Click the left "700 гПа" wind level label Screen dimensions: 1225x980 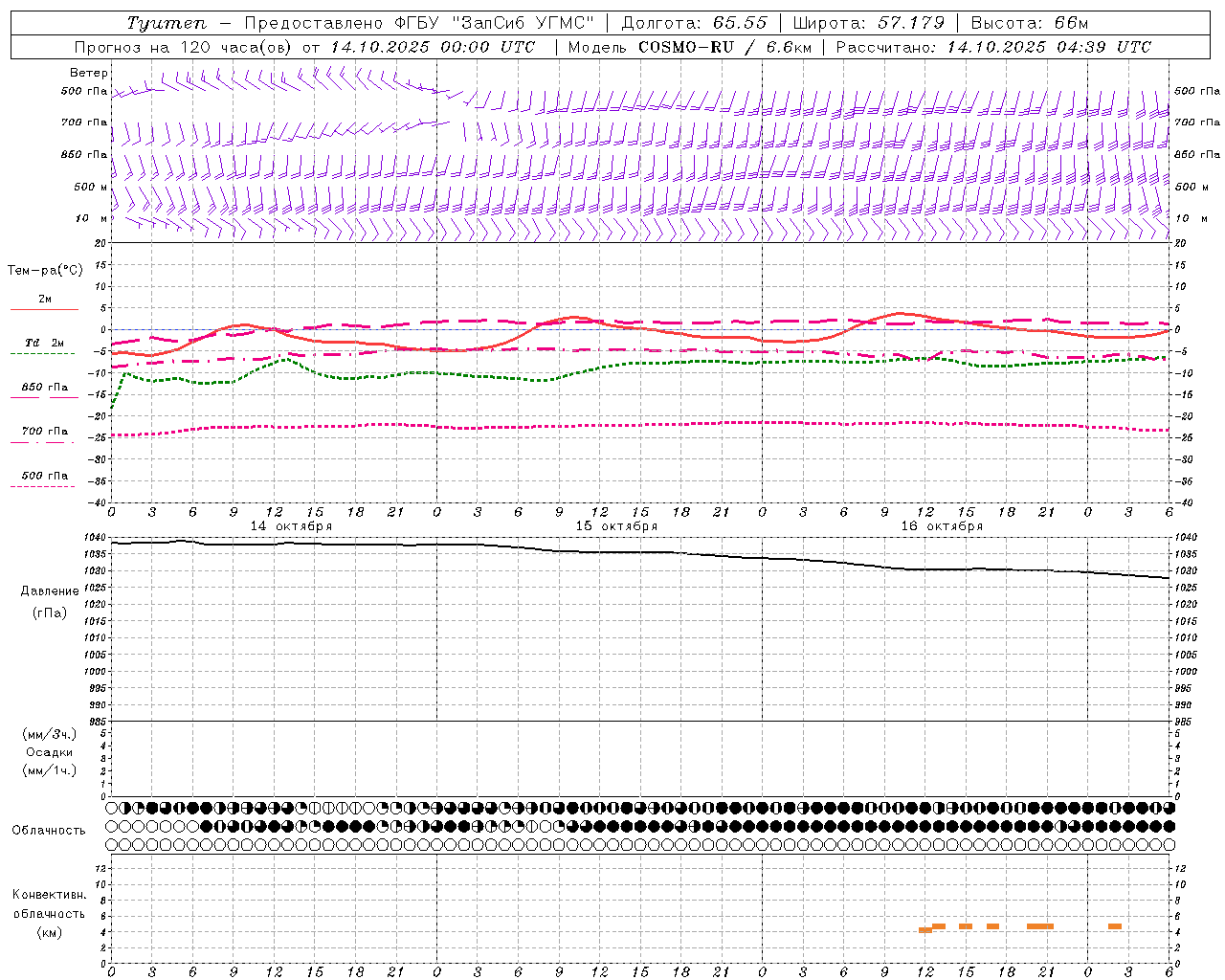click(x=83, y=122)
